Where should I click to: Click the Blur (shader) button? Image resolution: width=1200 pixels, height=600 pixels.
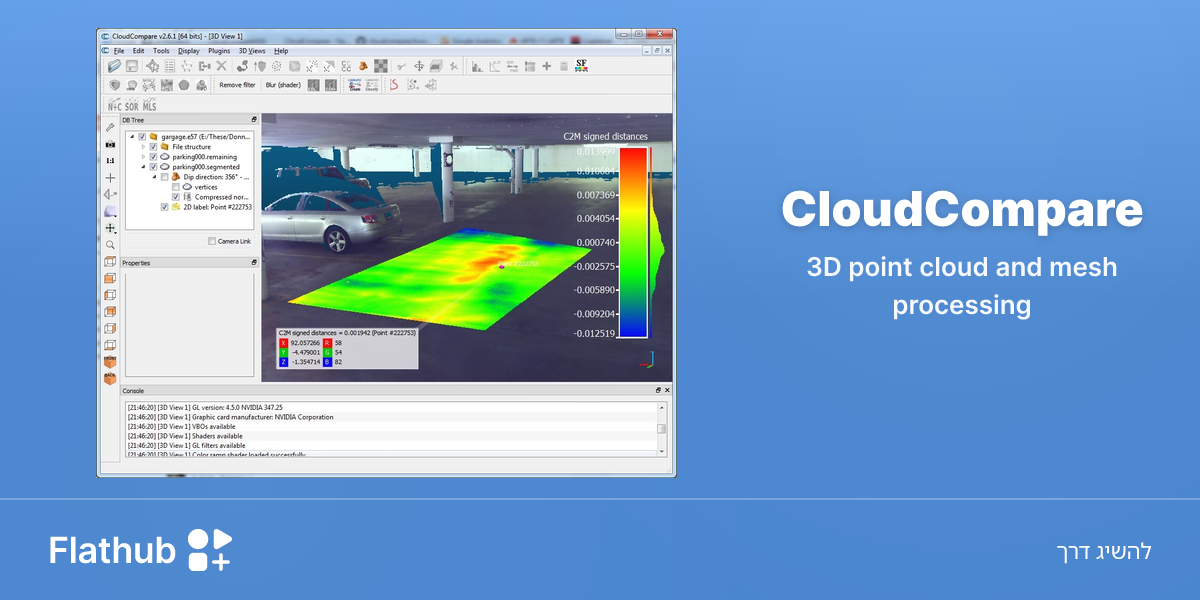coord(283,85)
